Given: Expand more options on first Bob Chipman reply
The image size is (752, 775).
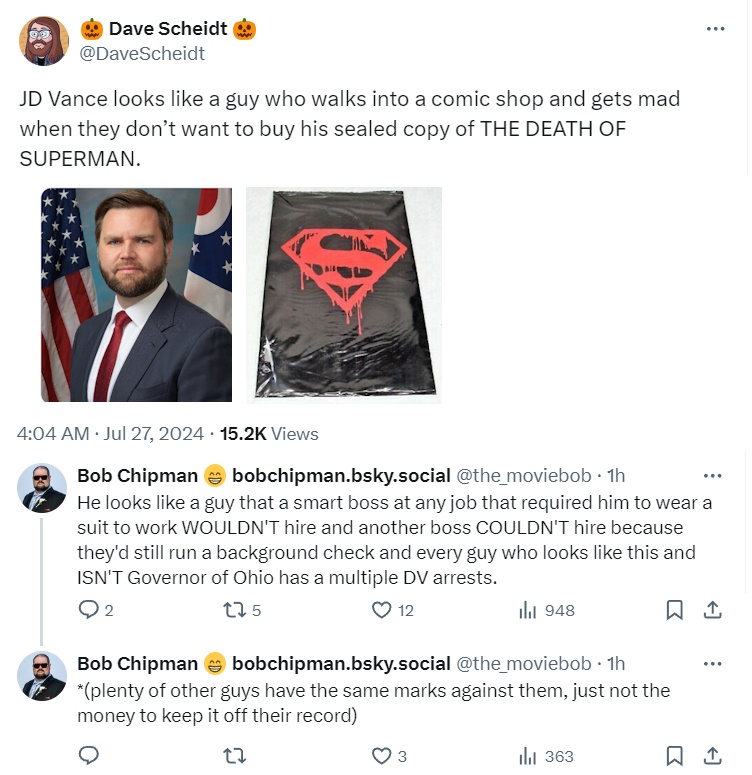Looking at the screenshot, I should coord(713,476).
